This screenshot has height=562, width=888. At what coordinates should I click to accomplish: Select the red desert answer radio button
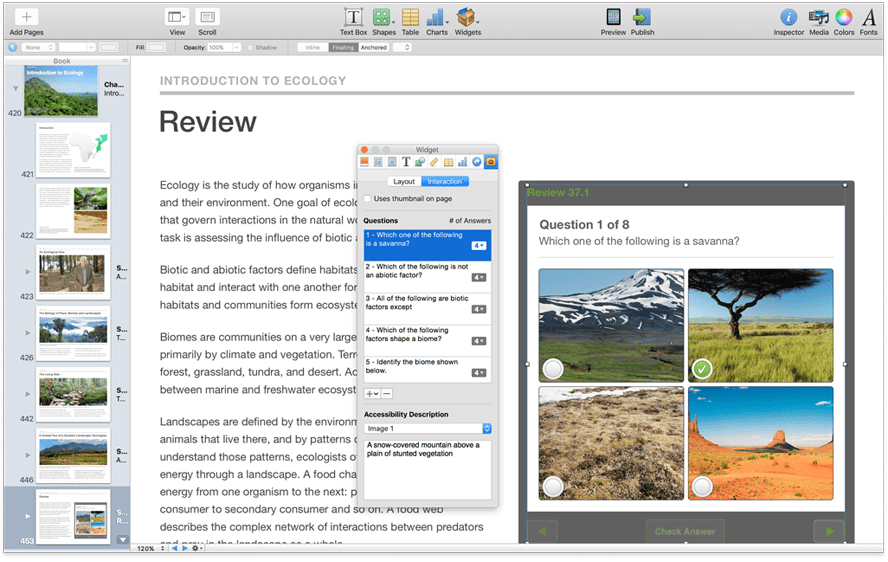pyautogui.click(x=702, y=486)
